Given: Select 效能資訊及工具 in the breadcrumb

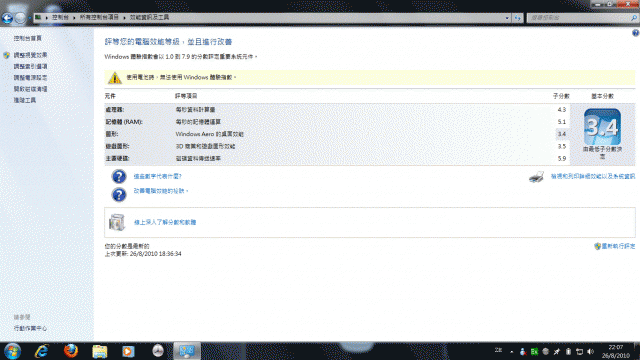Looking at the screenshot, I should (149, 18).
